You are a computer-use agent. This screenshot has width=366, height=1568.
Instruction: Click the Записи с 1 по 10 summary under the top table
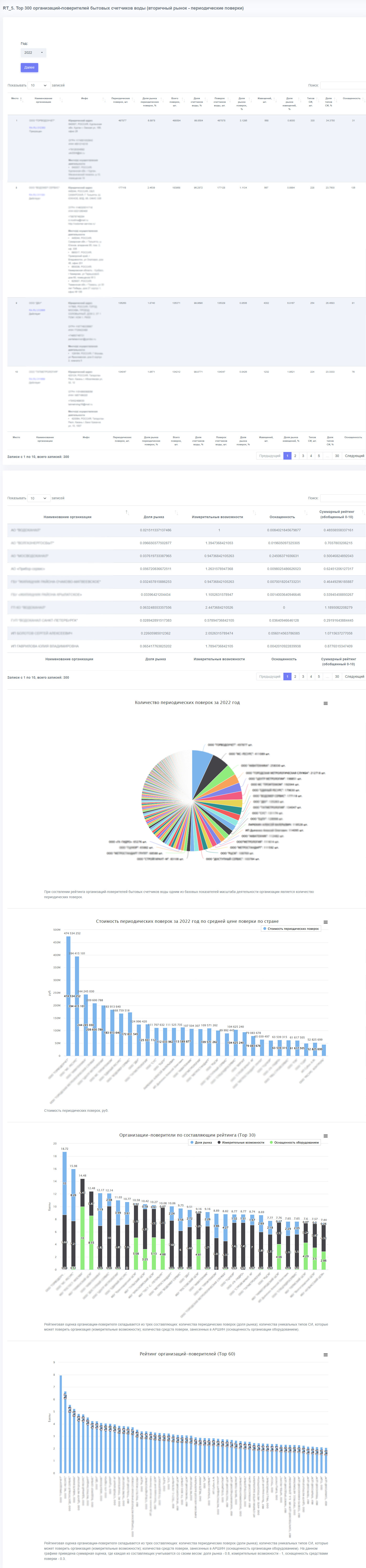(x=38, y=456)
